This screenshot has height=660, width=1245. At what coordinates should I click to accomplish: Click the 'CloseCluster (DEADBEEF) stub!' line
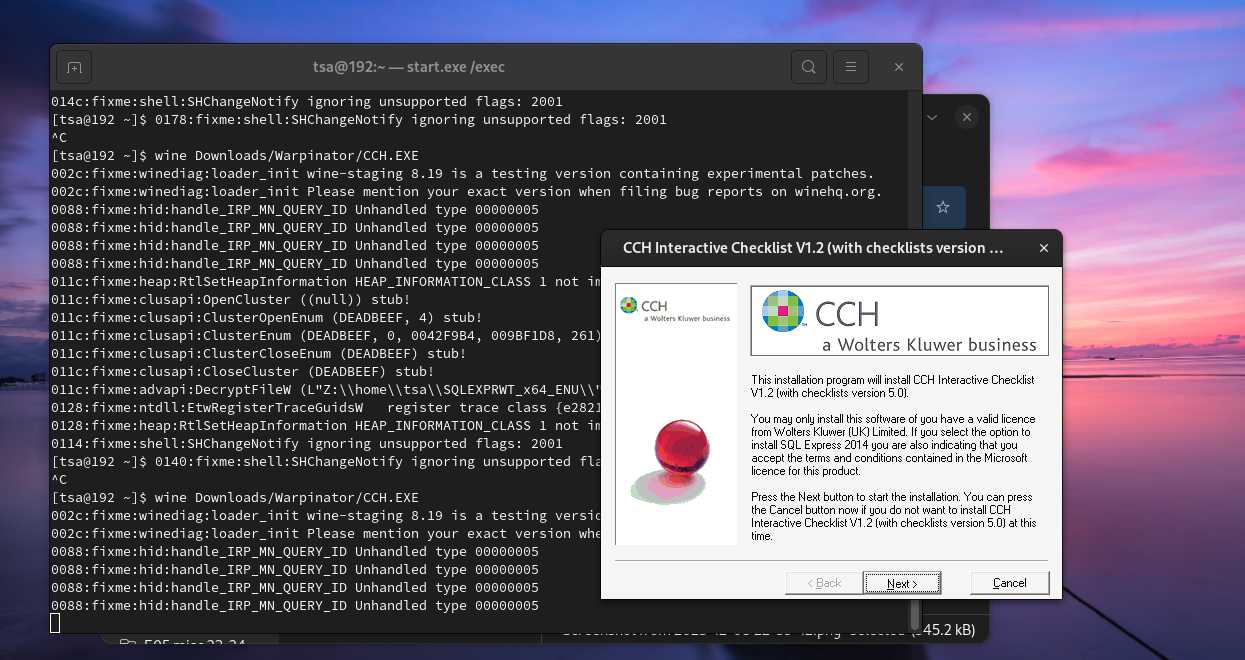point(242,372)
